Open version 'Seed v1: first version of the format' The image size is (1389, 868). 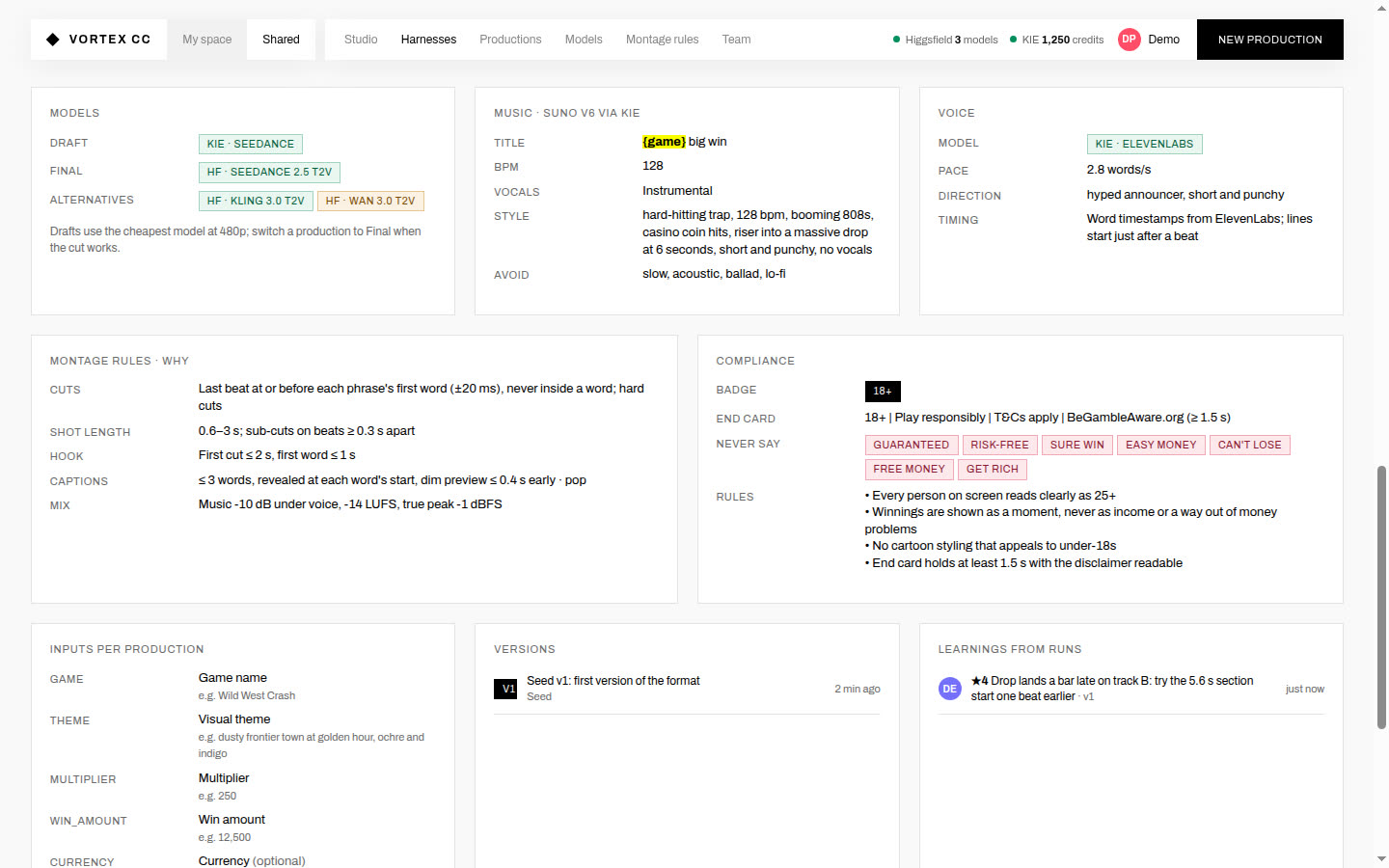(x=687, y=689)
